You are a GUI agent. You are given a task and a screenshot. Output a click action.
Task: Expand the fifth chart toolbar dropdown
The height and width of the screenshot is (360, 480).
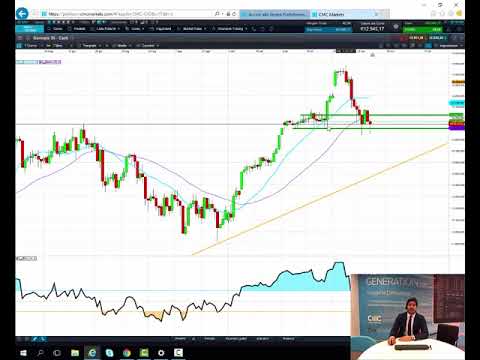pos(148,45)
